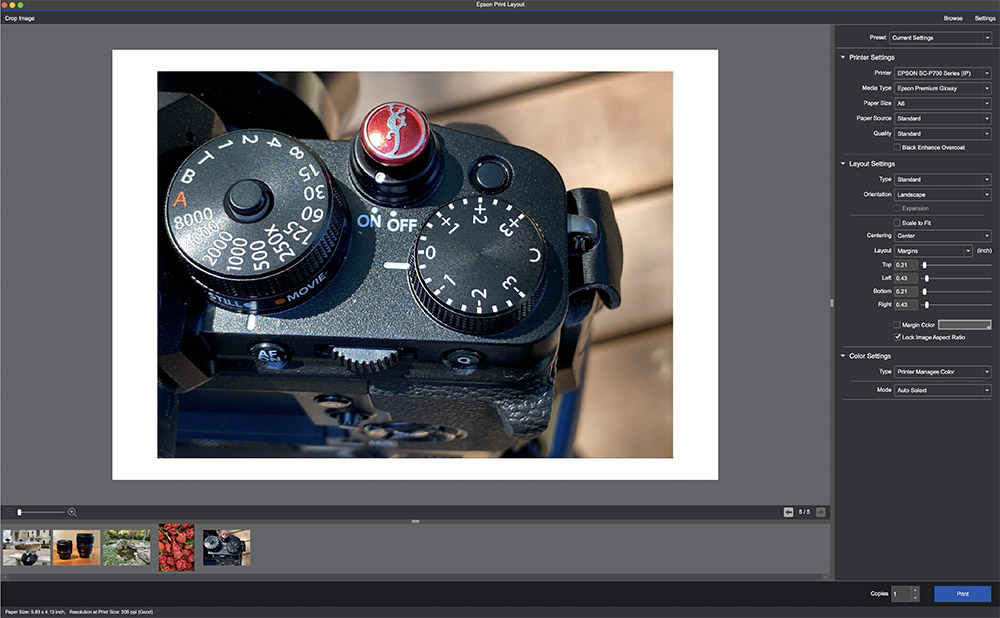
Task: Click the zoom-out magnifier icon
Action: click(x=9, y=512)
